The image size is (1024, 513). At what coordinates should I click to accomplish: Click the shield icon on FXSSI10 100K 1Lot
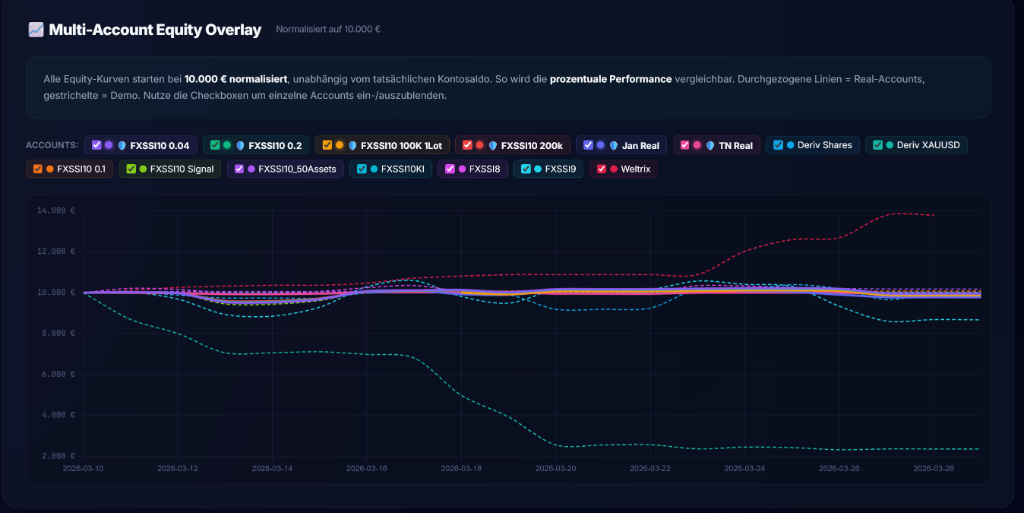pos(352,145)
